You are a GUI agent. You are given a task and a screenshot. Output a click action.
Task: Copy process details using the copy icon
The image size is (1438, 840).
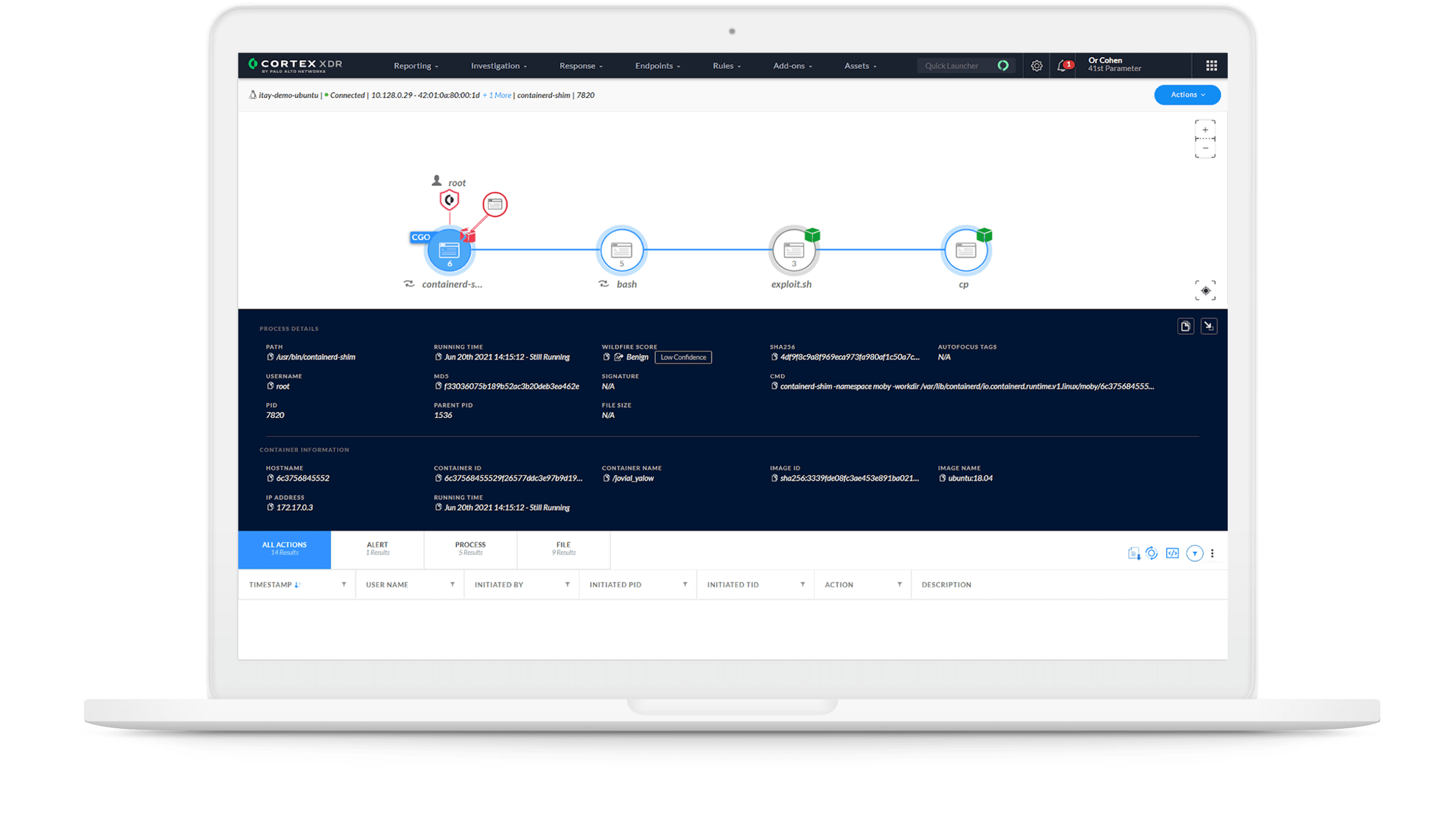tap(1186, 325)
